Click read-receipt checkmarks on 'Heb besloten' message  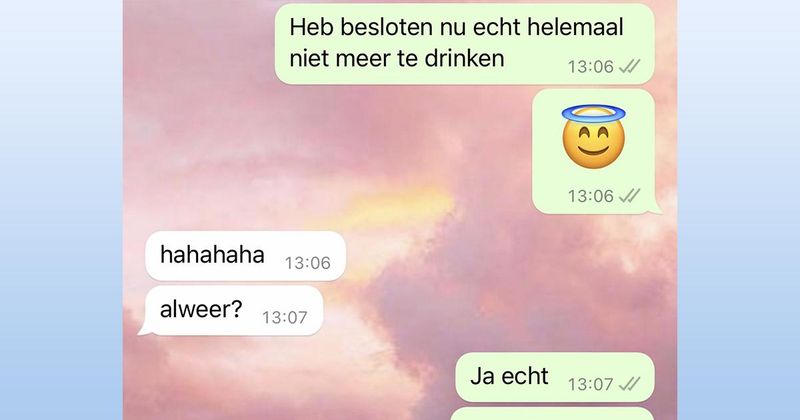[x=629, y=66]
